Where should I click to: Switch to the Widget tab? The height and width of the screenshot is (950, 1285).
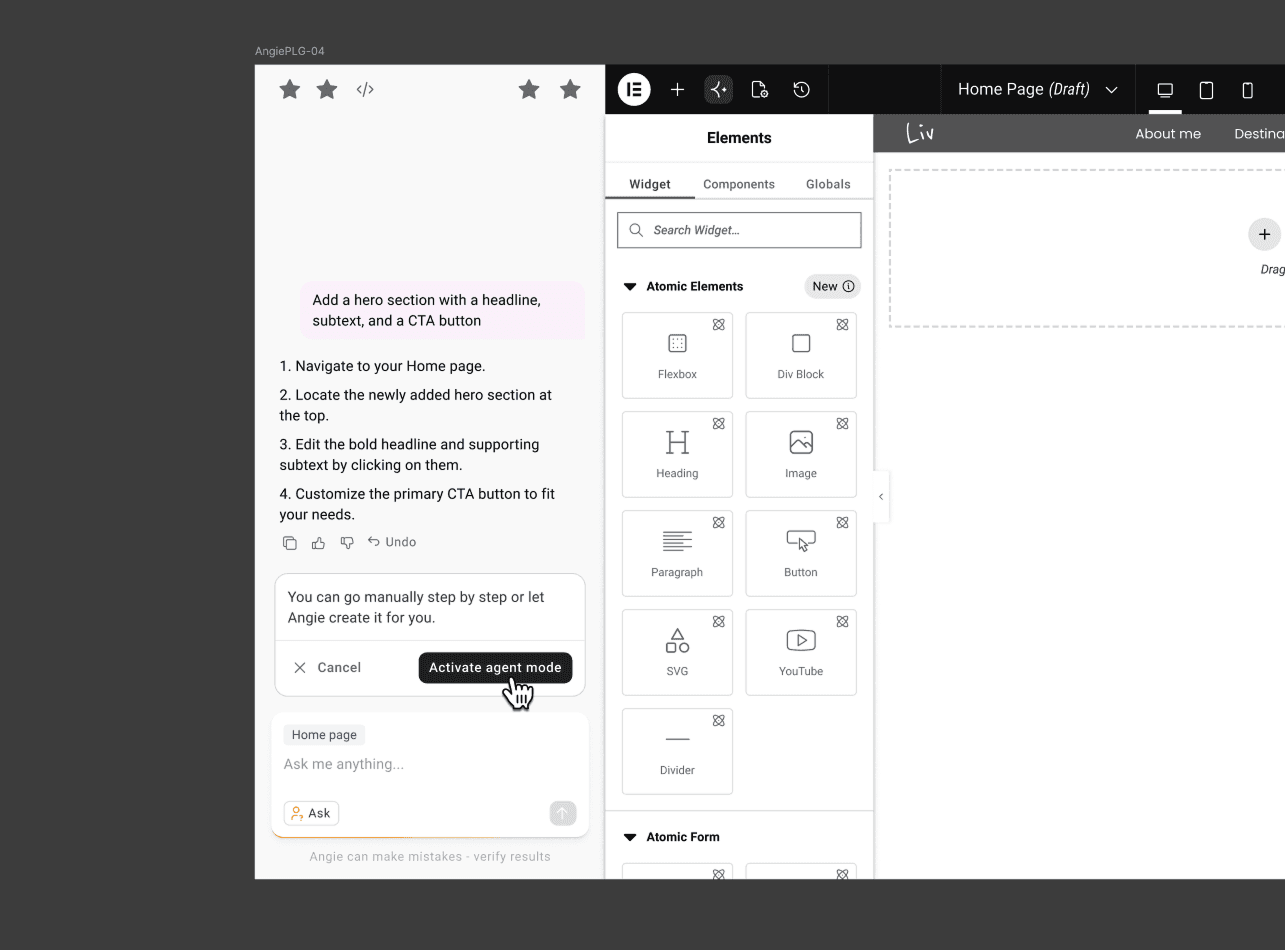click(x=650, y=184)
